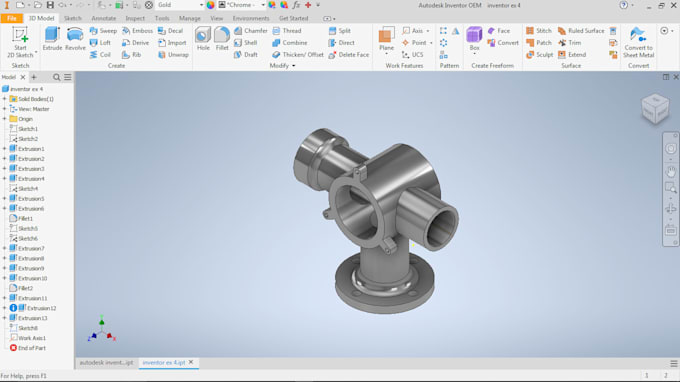
Task: Select the Emboss tool
Action: coord(137,31)
